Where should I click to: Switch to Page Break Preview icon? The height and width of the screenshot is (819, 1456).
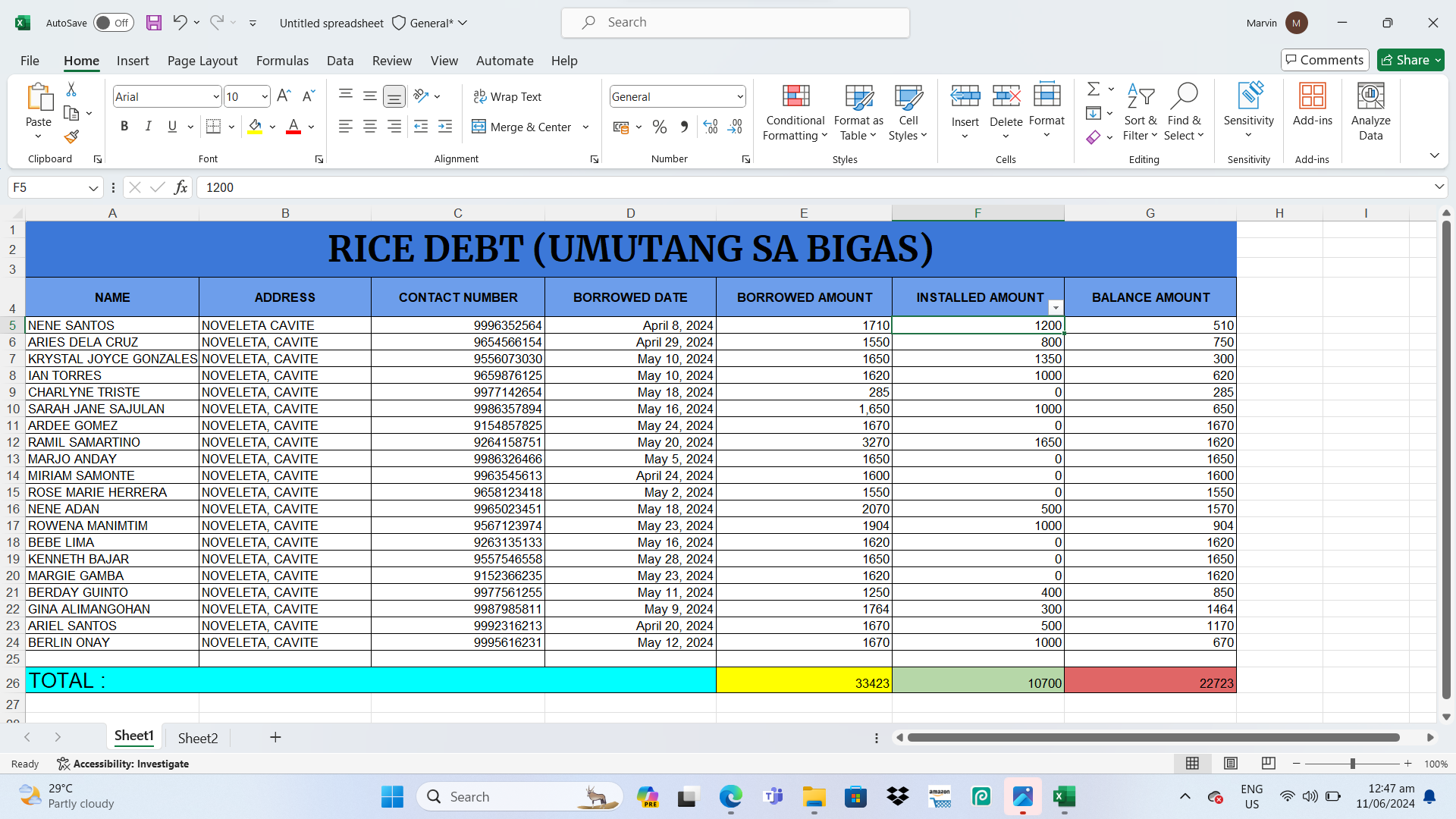[x=1269, y=764]
